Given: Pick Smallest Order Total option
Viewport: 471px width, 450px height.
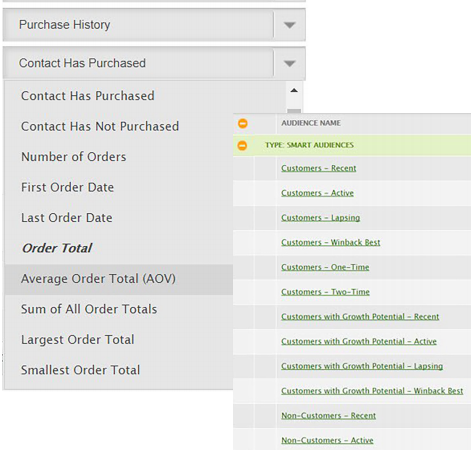Looking at the screenshot, I should click(x=80, y=370).
